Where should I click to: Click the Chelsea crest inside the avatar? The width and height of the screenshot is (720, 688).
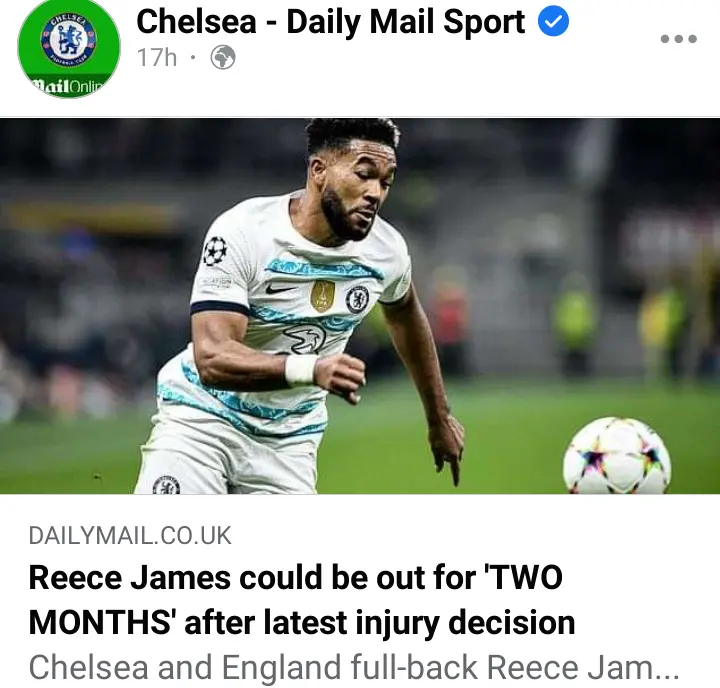pyautogui.click(x=68, y=39)
